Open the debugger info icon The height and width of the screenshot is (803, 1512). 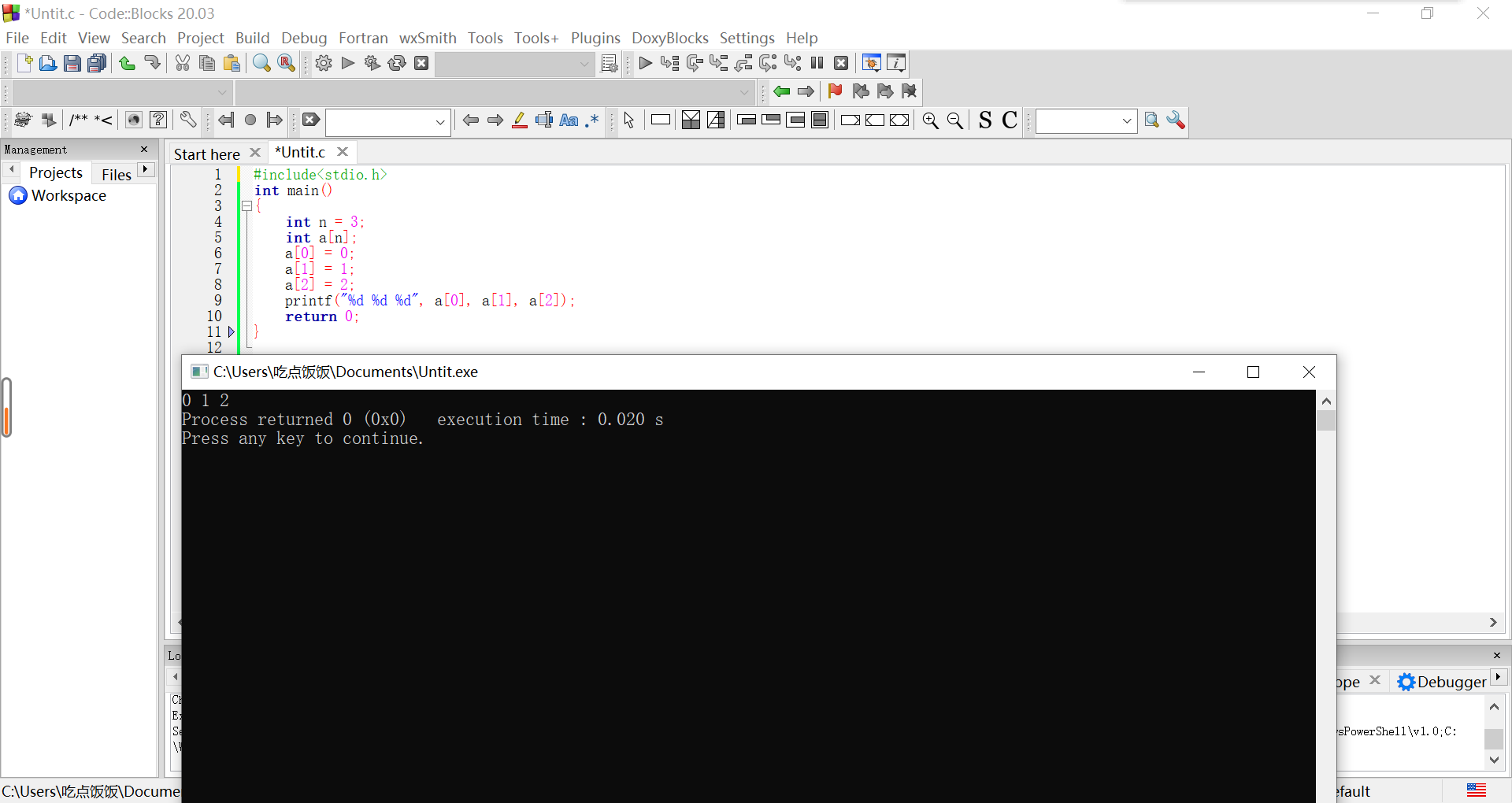pyautogui.click(x=896, y=63)
